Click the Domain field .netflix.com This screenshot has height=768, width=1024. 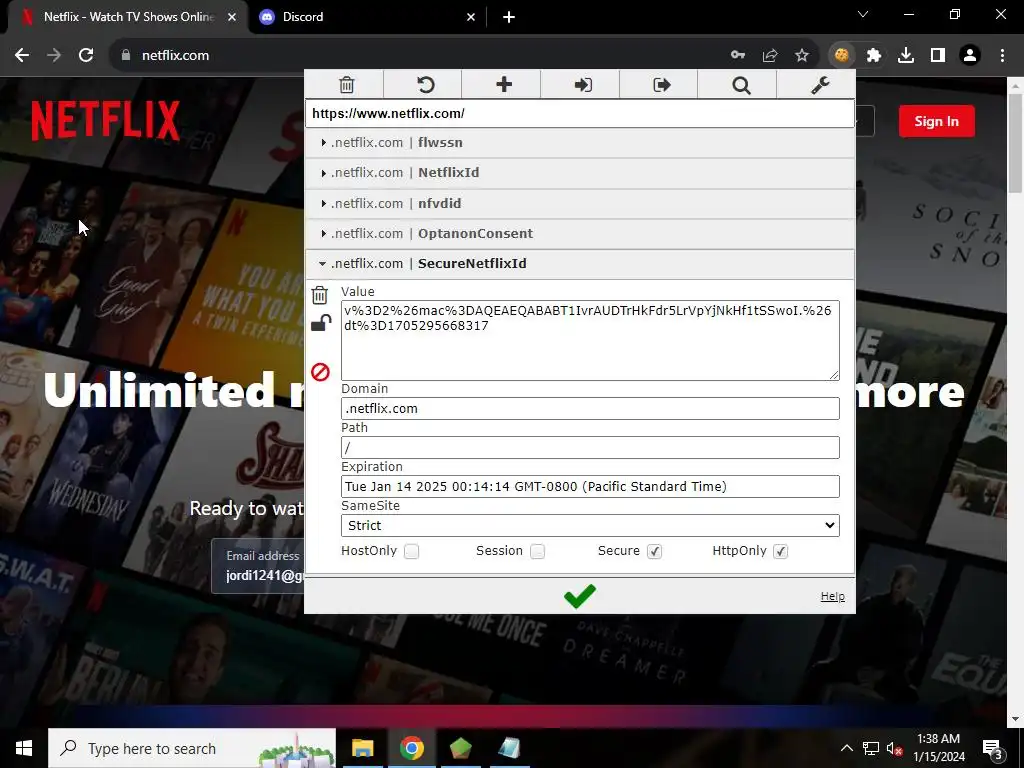pyautogui.click(x=590, y=408)
